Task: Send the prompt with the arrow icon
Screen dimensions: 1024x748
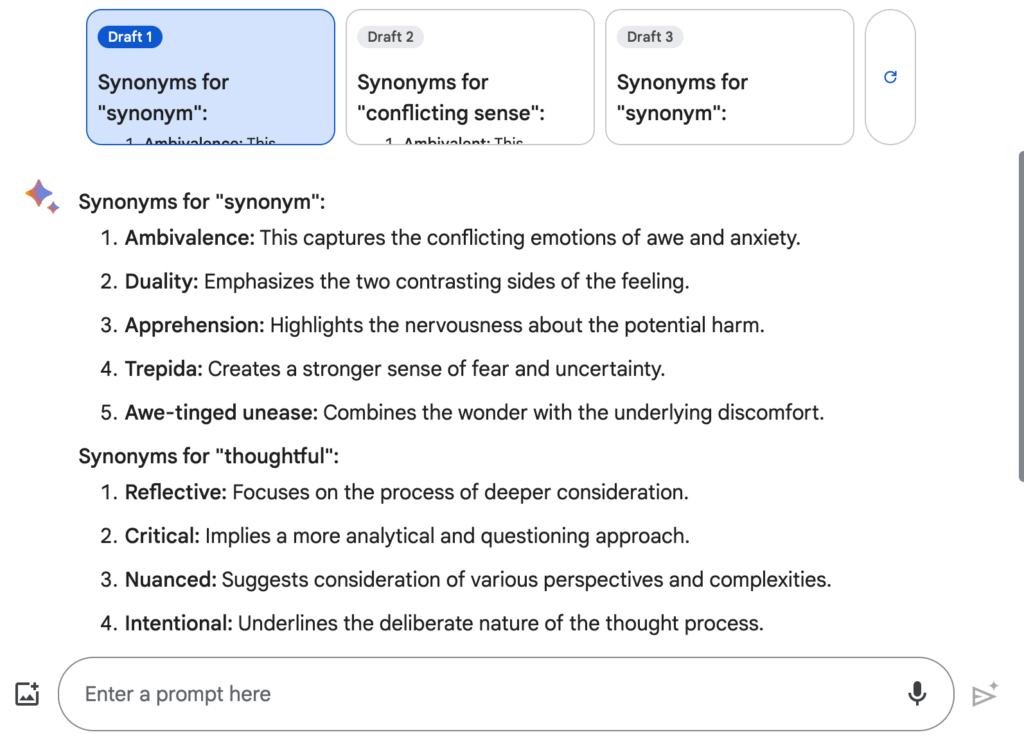Action: click(x=983, y=692)
